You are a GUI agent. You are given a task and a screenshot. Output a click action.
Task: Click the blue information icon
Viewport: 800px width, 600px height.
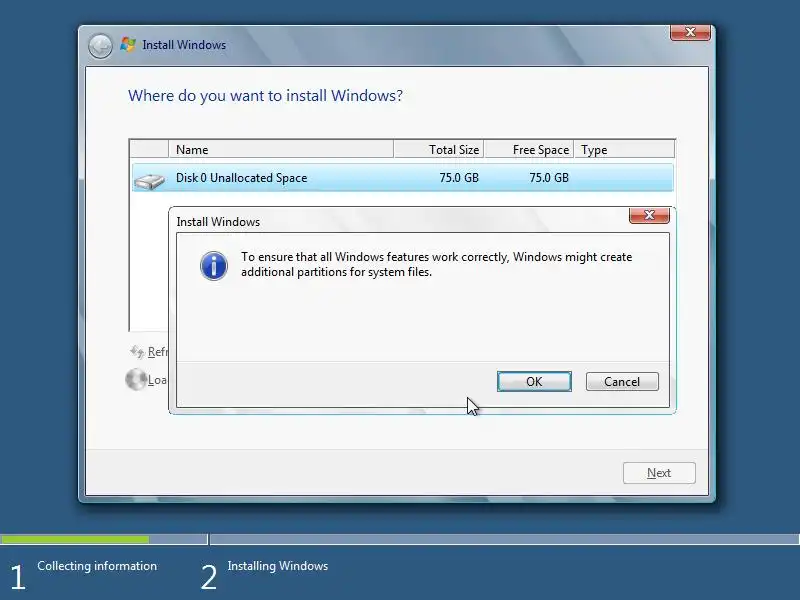pyautogui.click(x=214, y=266)
